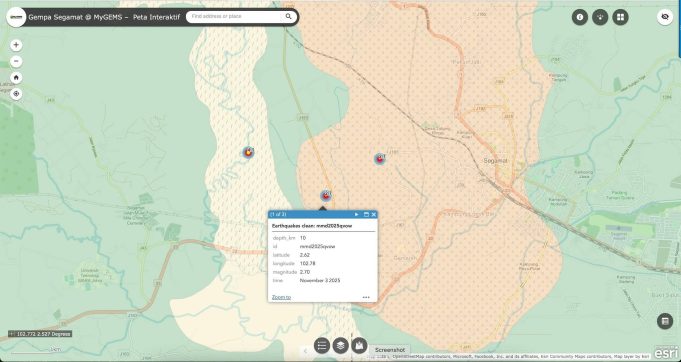Return to the default map extent (home)
681x362 pixels.
pyautogui.click(x=16, y=78)
